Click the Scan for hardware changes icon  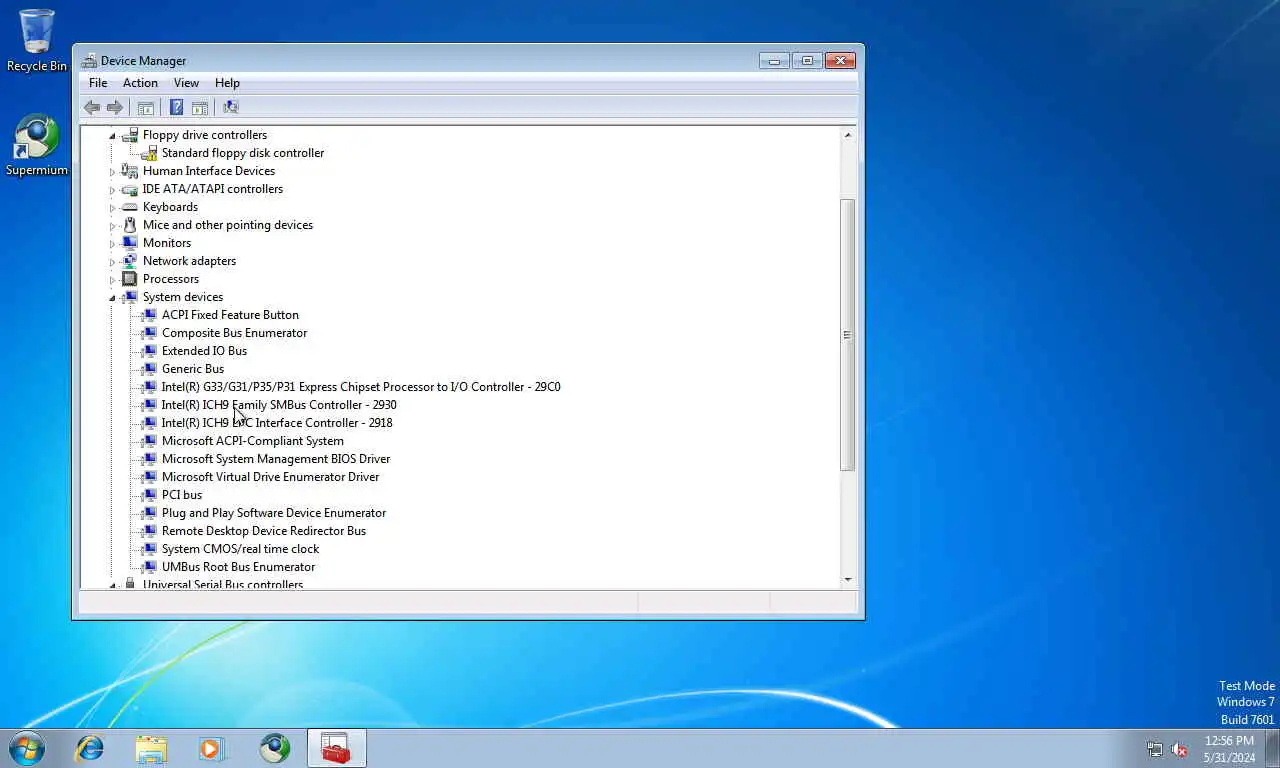[x=231, y=107]
